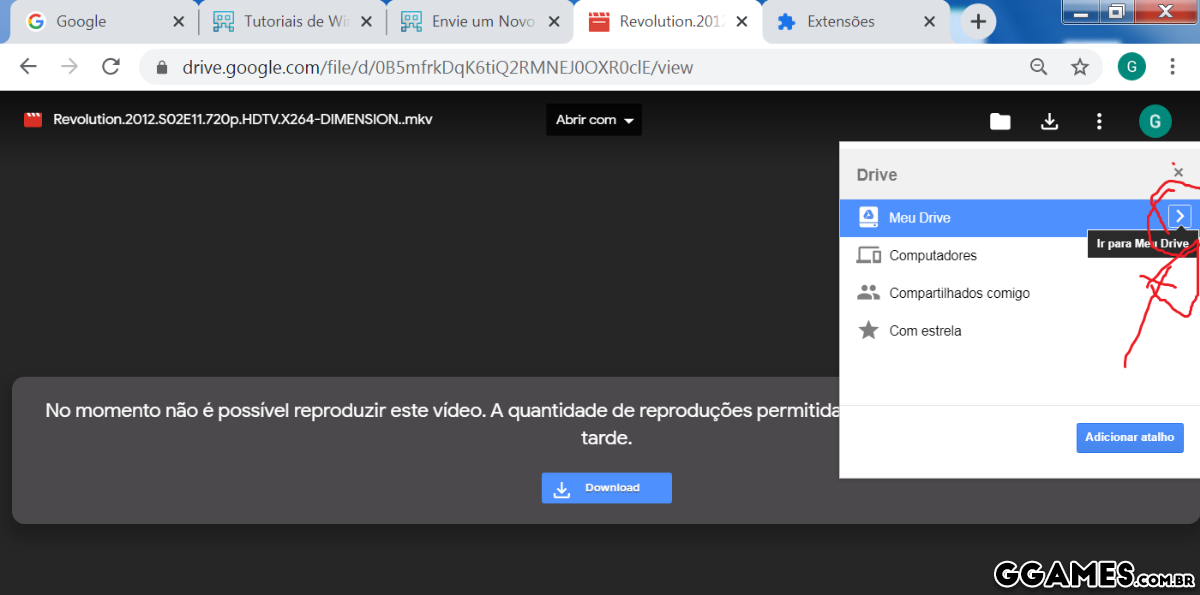Viewport: 1200px width, 595px height.
Task: Go back to the previous page
Action: (x=28, y=67)
